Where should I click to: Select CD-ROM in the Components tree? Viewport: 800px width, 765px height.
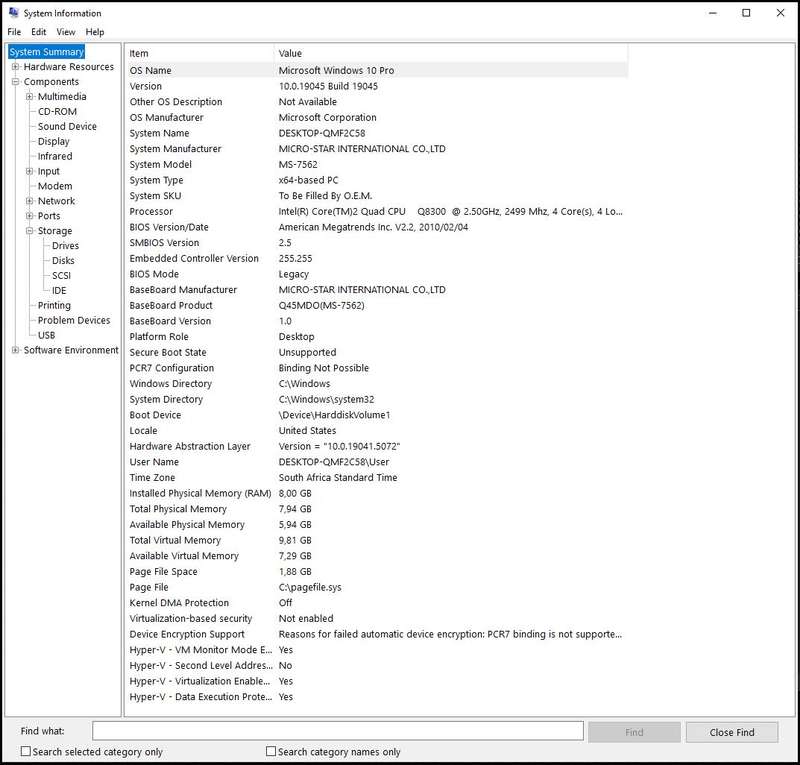pyautogui.click(x=57, y=111)
